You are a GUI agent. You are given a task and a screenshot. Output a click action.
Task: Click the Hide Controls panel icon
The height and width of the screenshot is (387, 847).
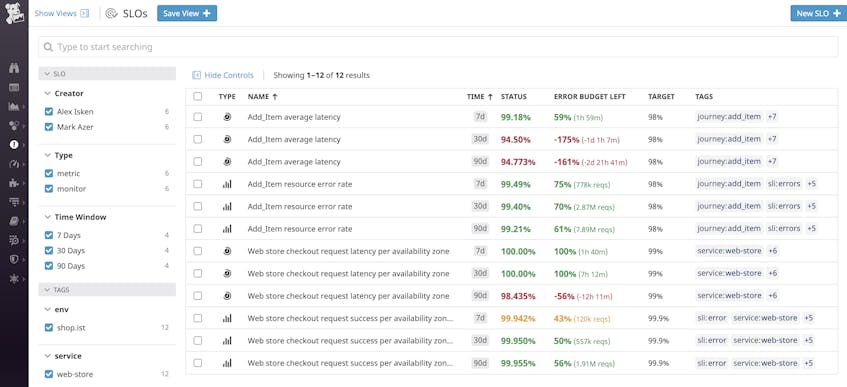point(197,75)
